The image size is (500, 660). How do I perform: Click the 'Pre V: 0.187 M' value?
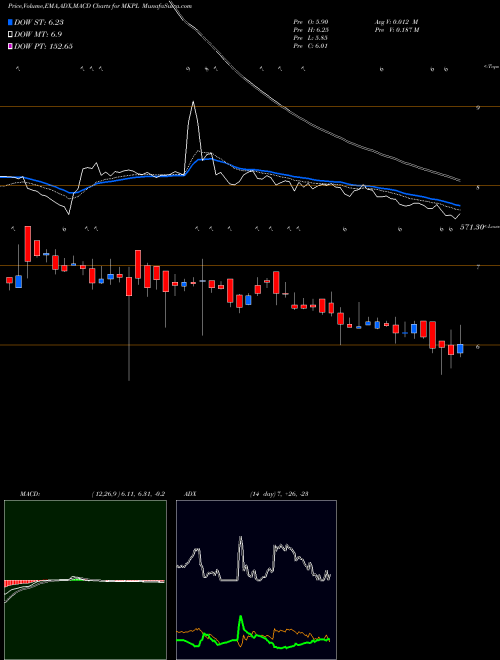(396, 29)
